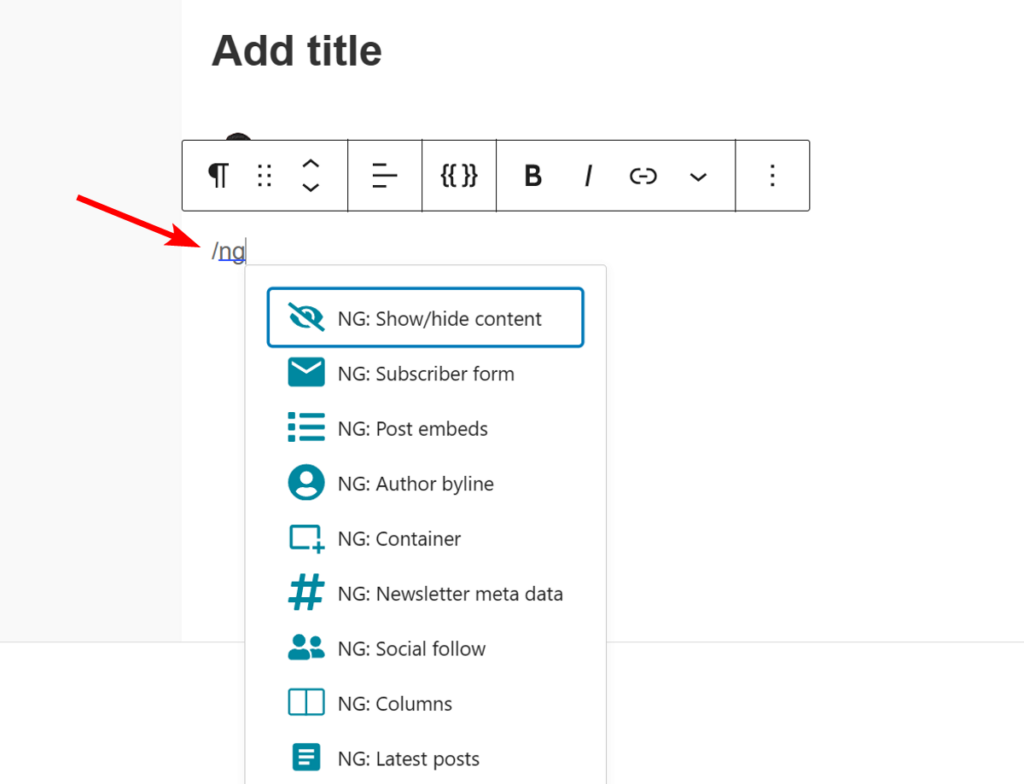Click the dynamic tags {{ }} icon
1024x784 pixels.
458,175
